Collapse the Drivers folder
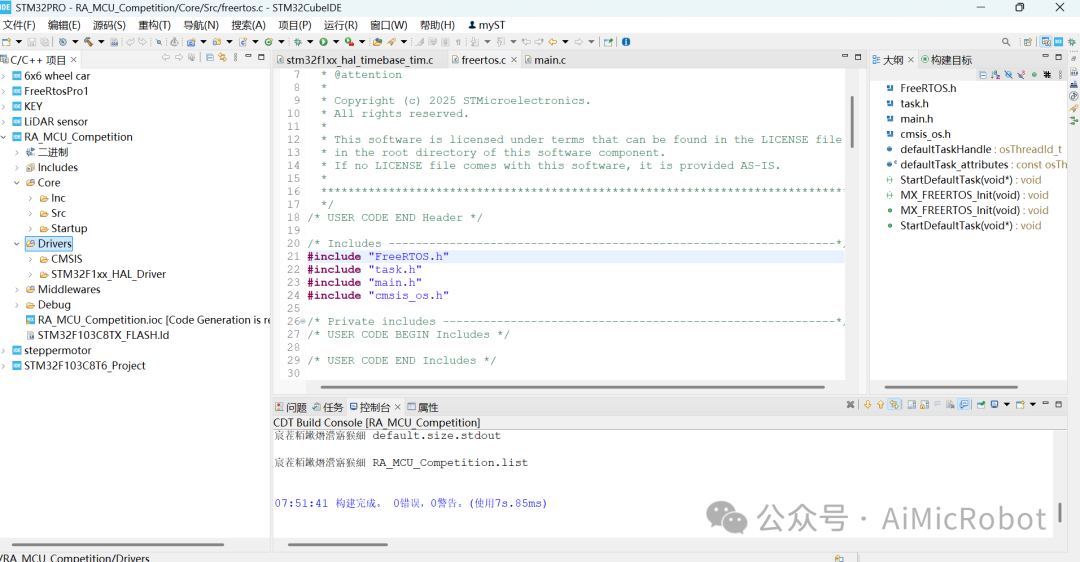Screen dimensions: 1080x562 point(17,244)
